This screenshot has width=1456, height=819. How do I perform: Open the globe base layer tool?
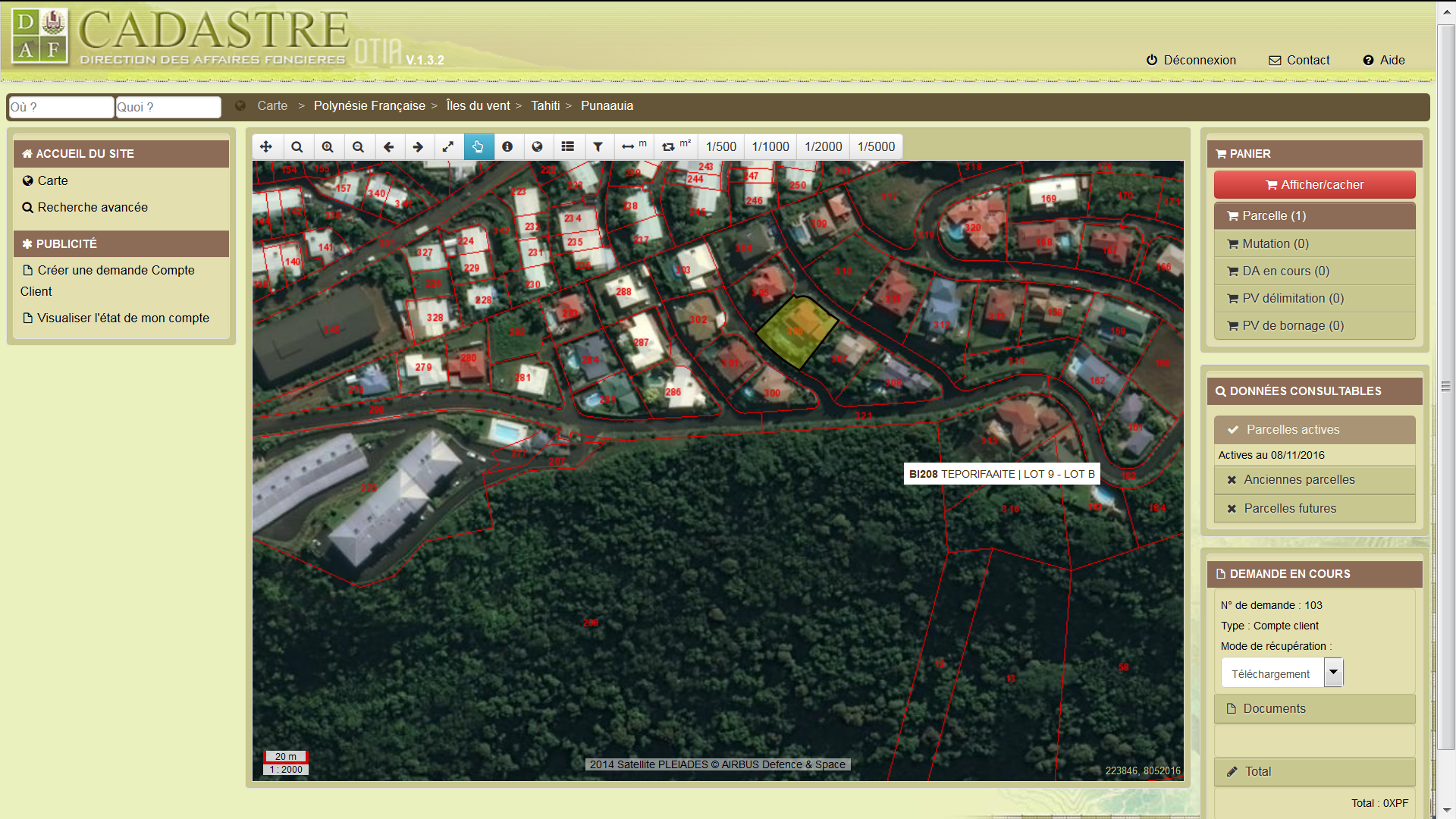[537, 146]
